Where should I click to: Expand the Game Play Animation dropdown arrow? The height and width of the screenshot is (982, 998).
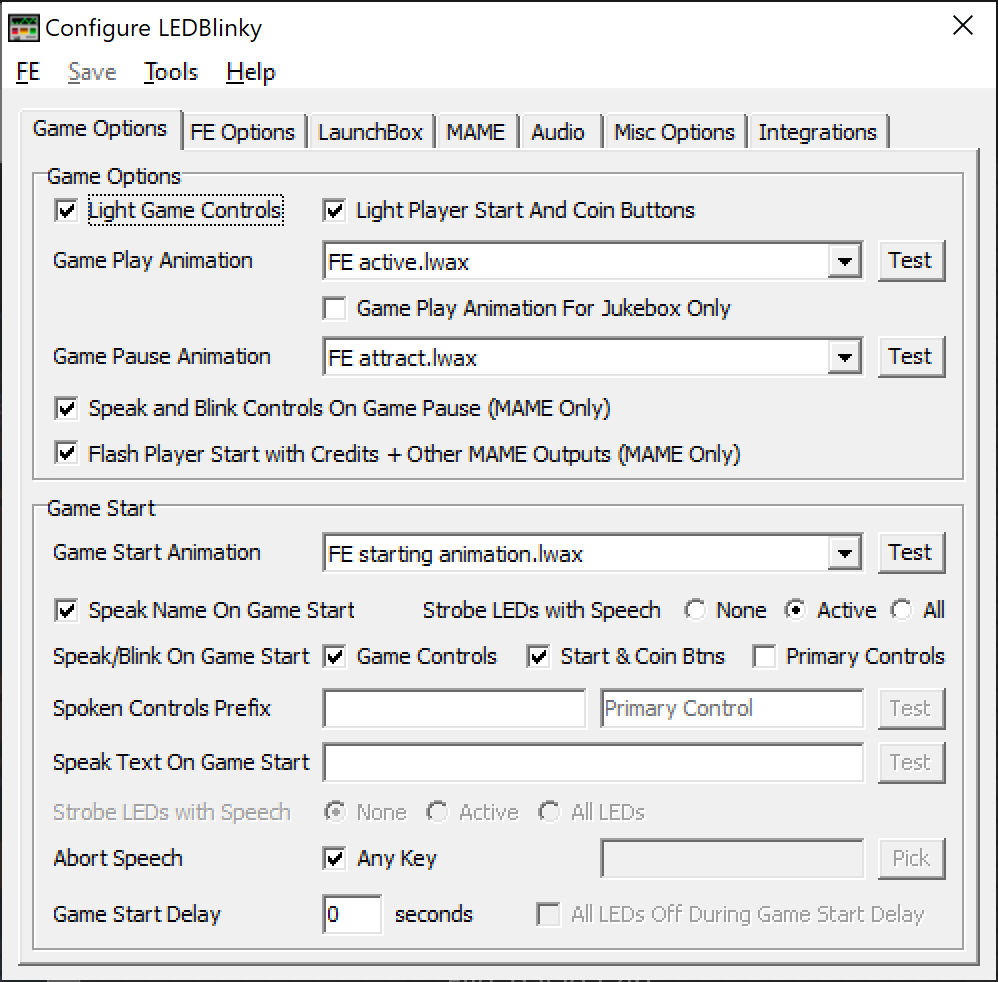point(845,261)
